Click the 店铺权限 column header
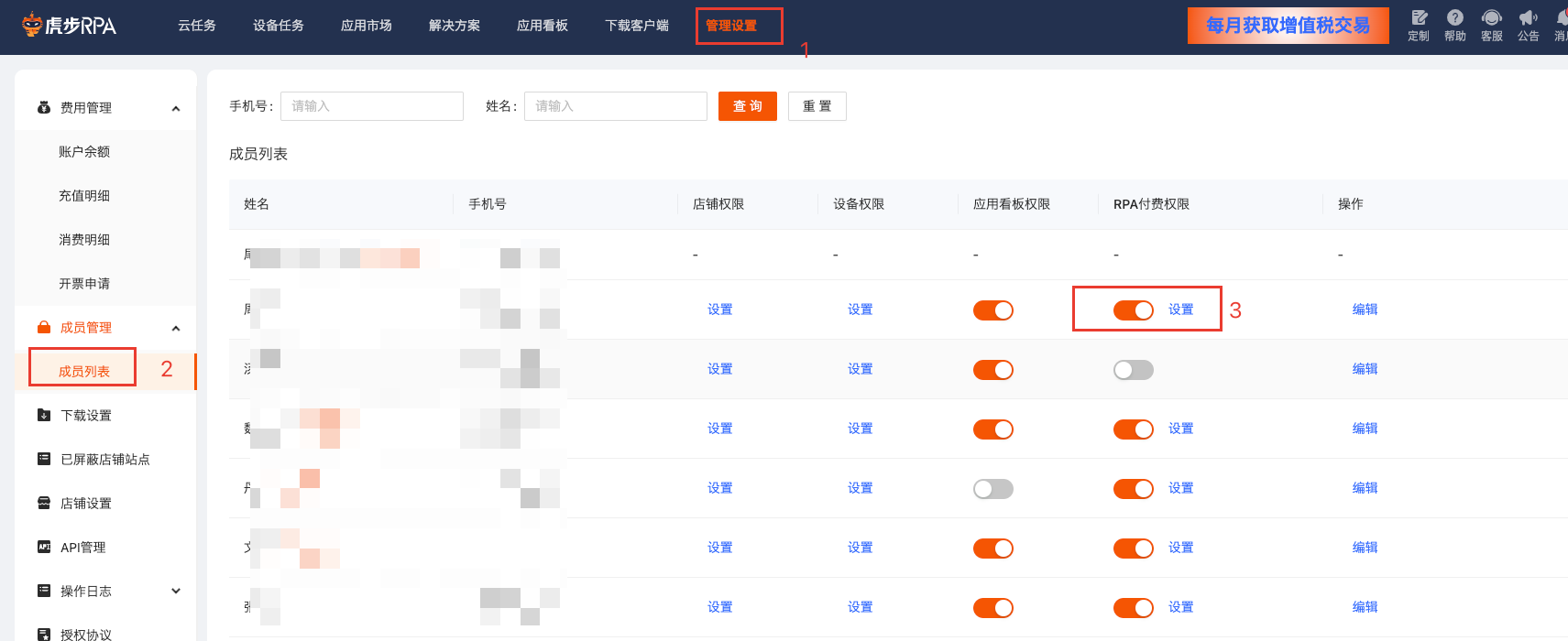Image resolution: width=1568 pixels, height=641 pixels. [718, 204]
